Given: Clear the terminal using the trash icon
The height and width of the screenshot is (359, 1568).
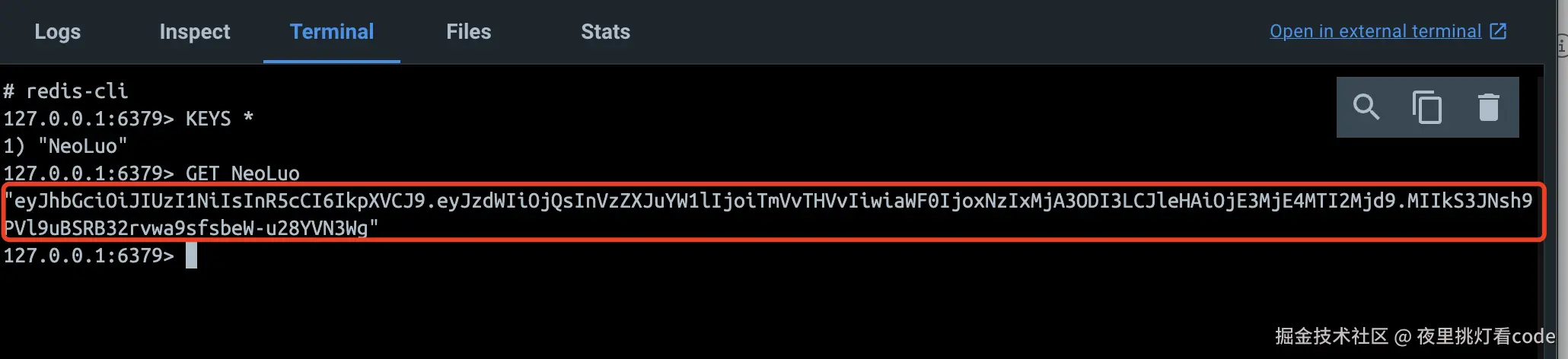Looking at the screenshot, I should pyautogui.click(x=1488, y=107).
